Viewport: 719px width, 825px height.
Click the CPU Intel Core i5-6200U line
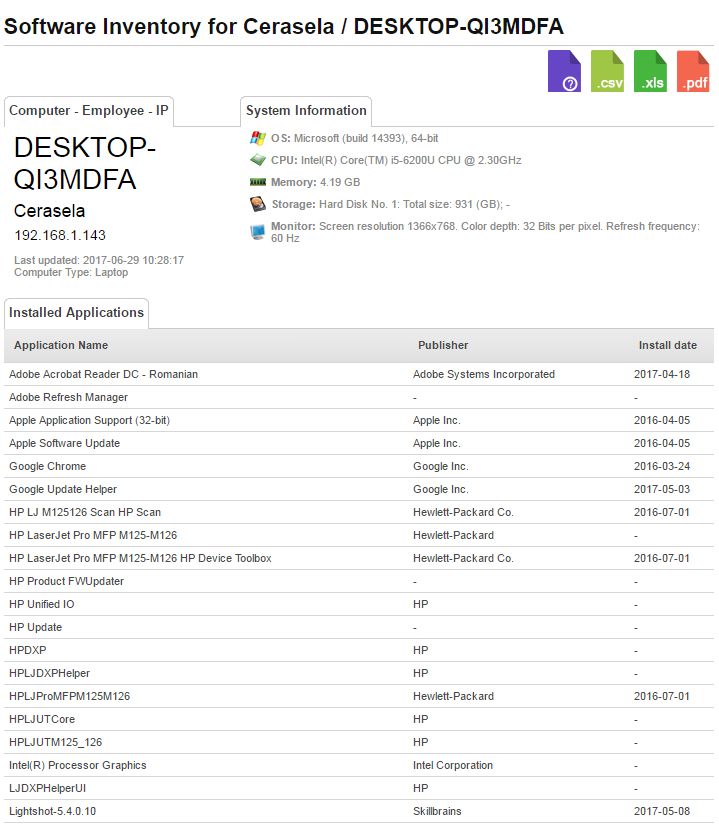(396, 160)
